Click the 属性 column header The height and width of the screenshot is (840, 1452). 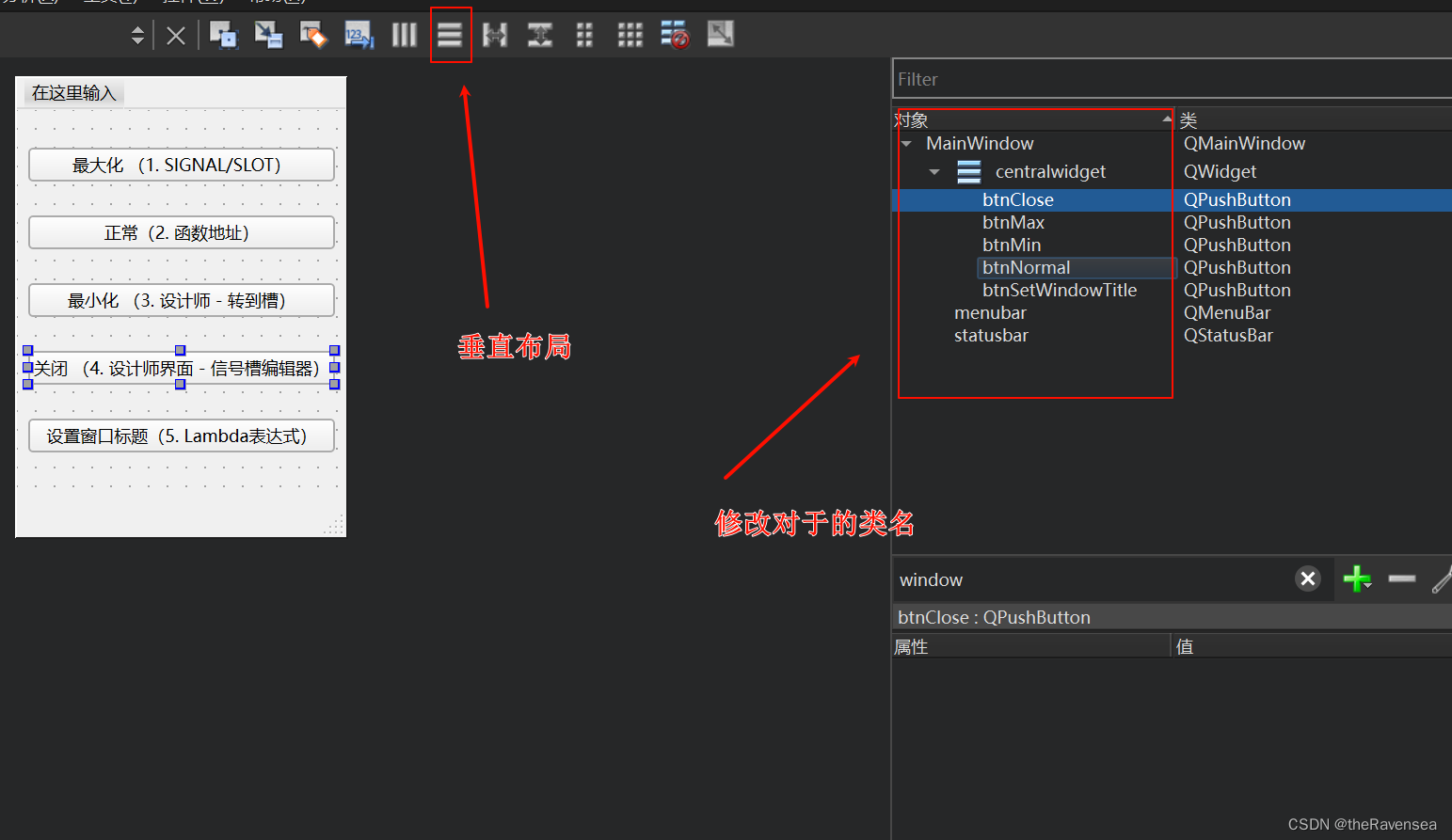[x=1031, y=646]
